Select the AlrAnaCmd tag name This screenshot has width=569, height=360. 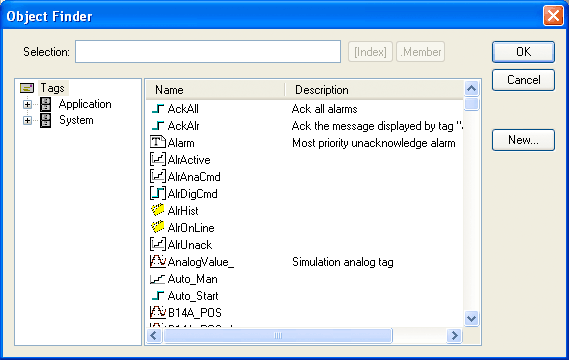194,177
